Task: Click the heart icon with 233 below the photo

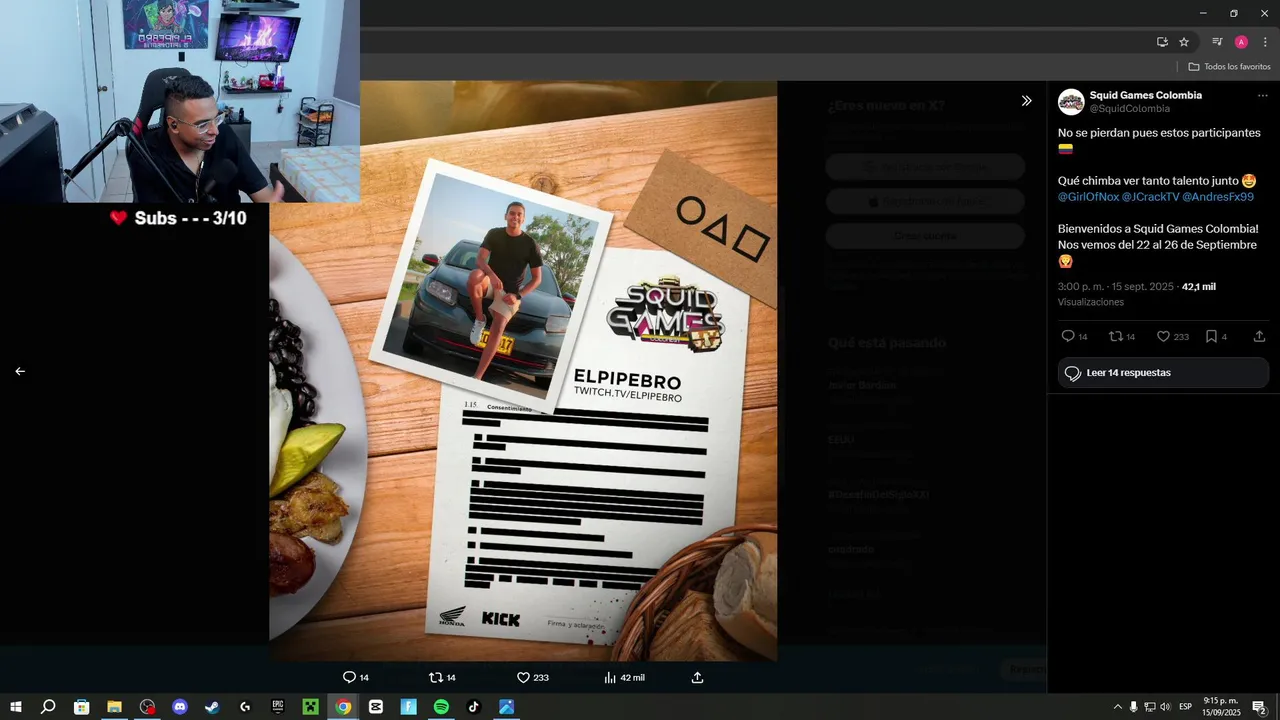Action: tap(523, 677)
